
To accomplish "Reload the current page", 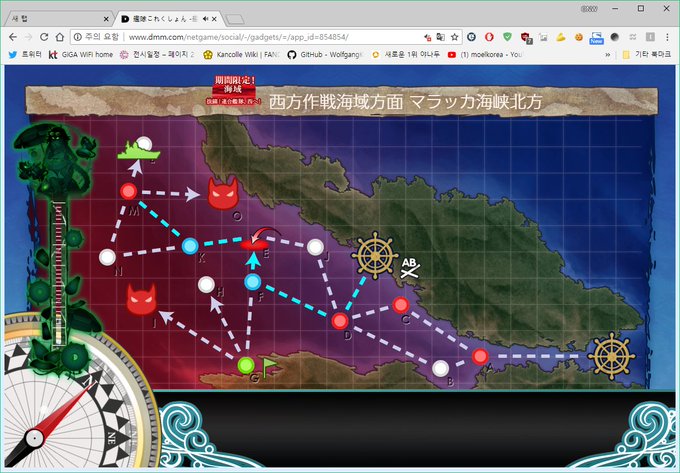I will pyautogui.click(x=44, y=37).
